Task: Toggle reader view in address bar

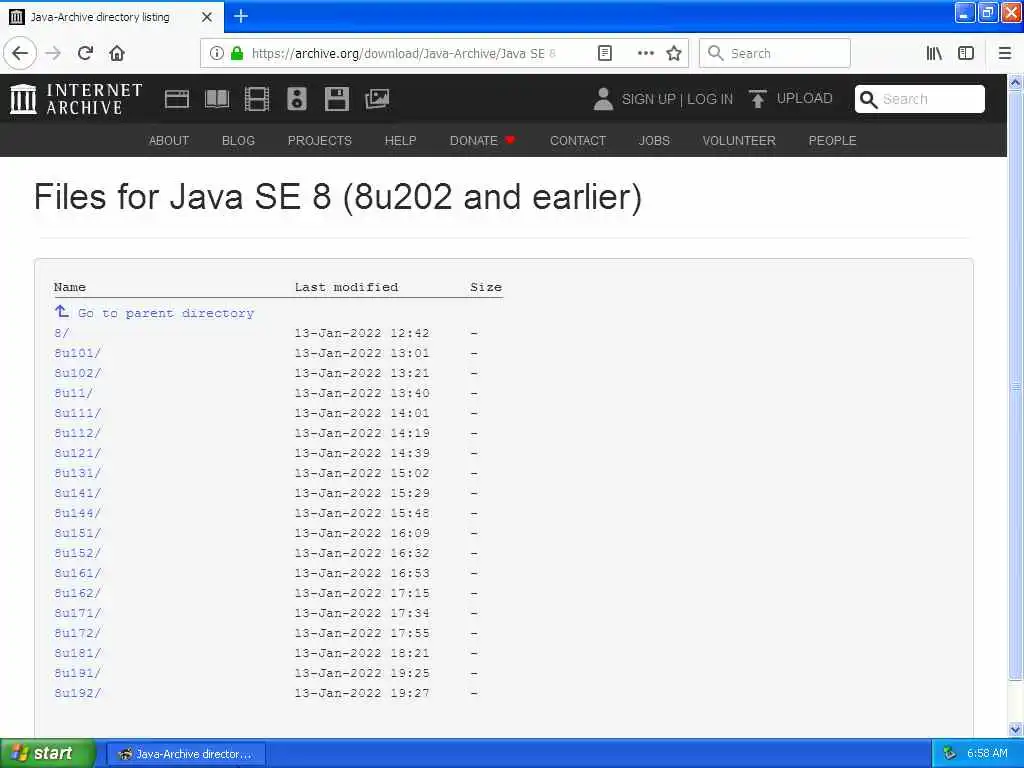Action: [605, 53]
